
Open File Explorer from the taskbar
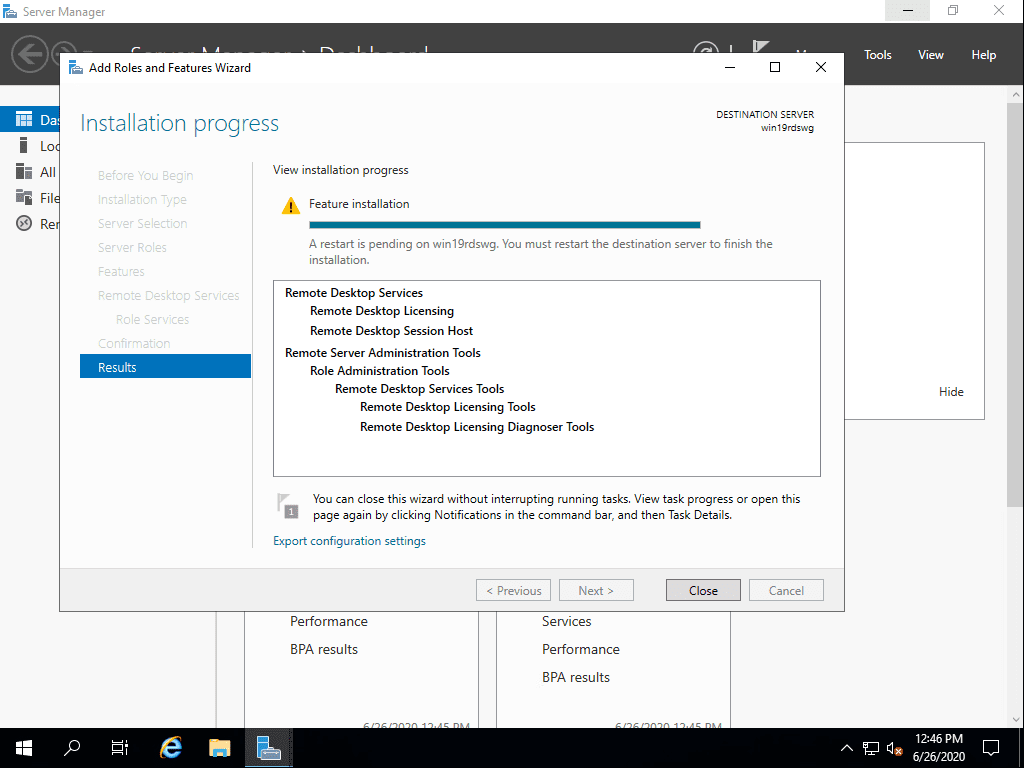click(220, 747)
